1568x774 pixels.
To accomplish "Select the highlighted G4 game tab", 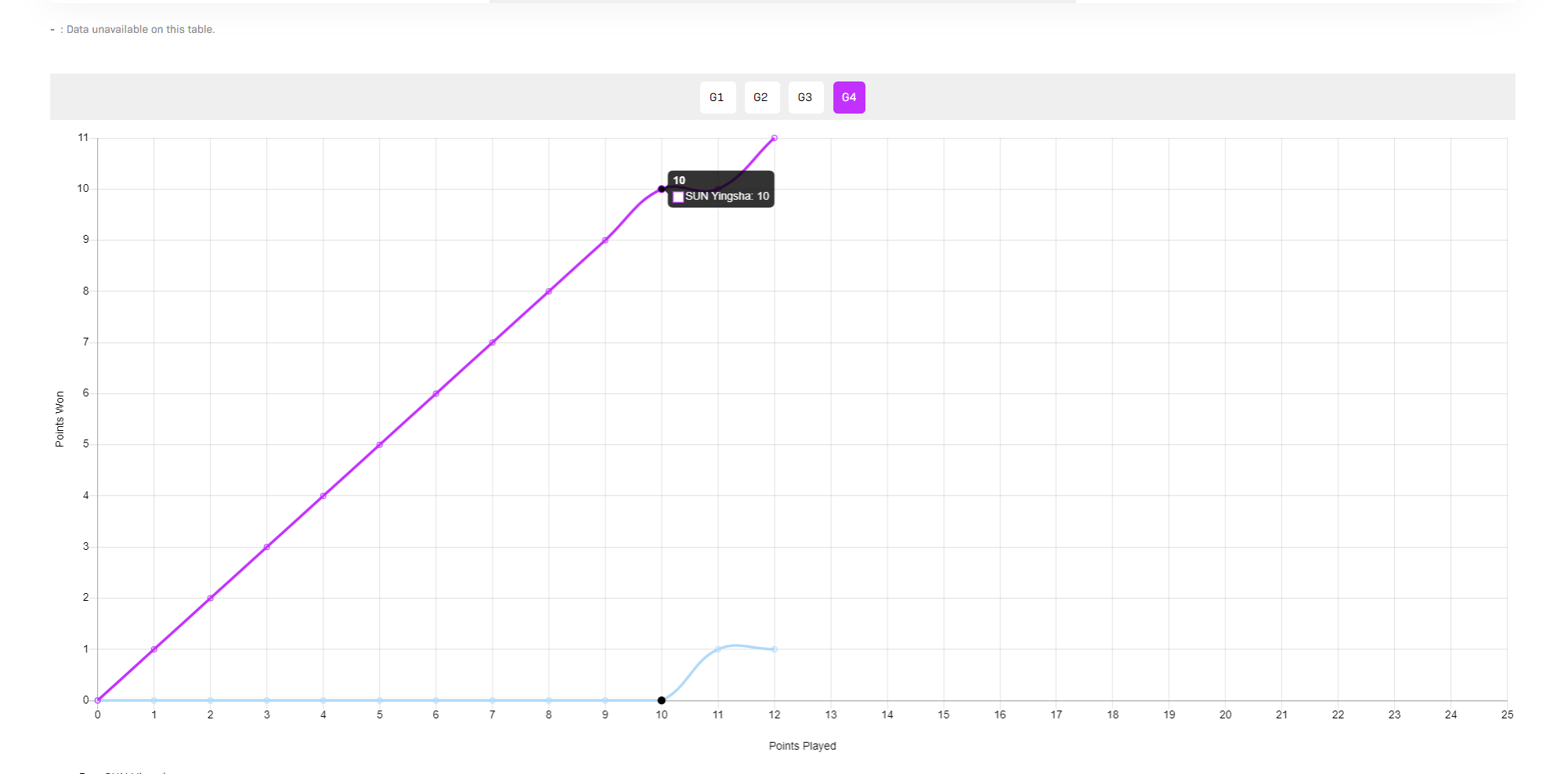I will point(849,98).
